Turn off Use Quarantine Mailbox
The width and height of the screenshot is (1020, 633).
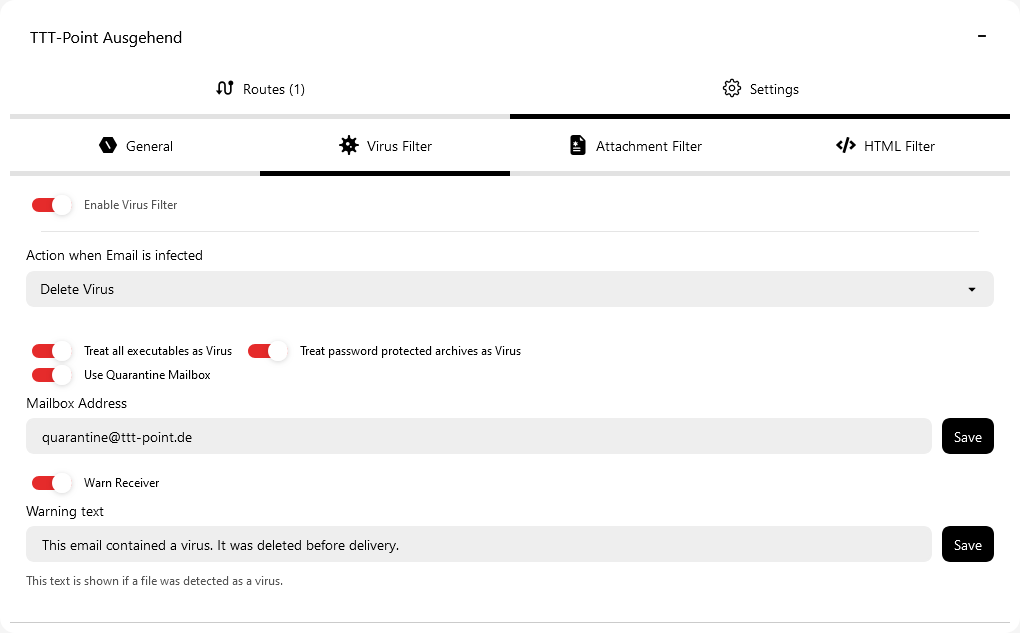tap(52, 375)
